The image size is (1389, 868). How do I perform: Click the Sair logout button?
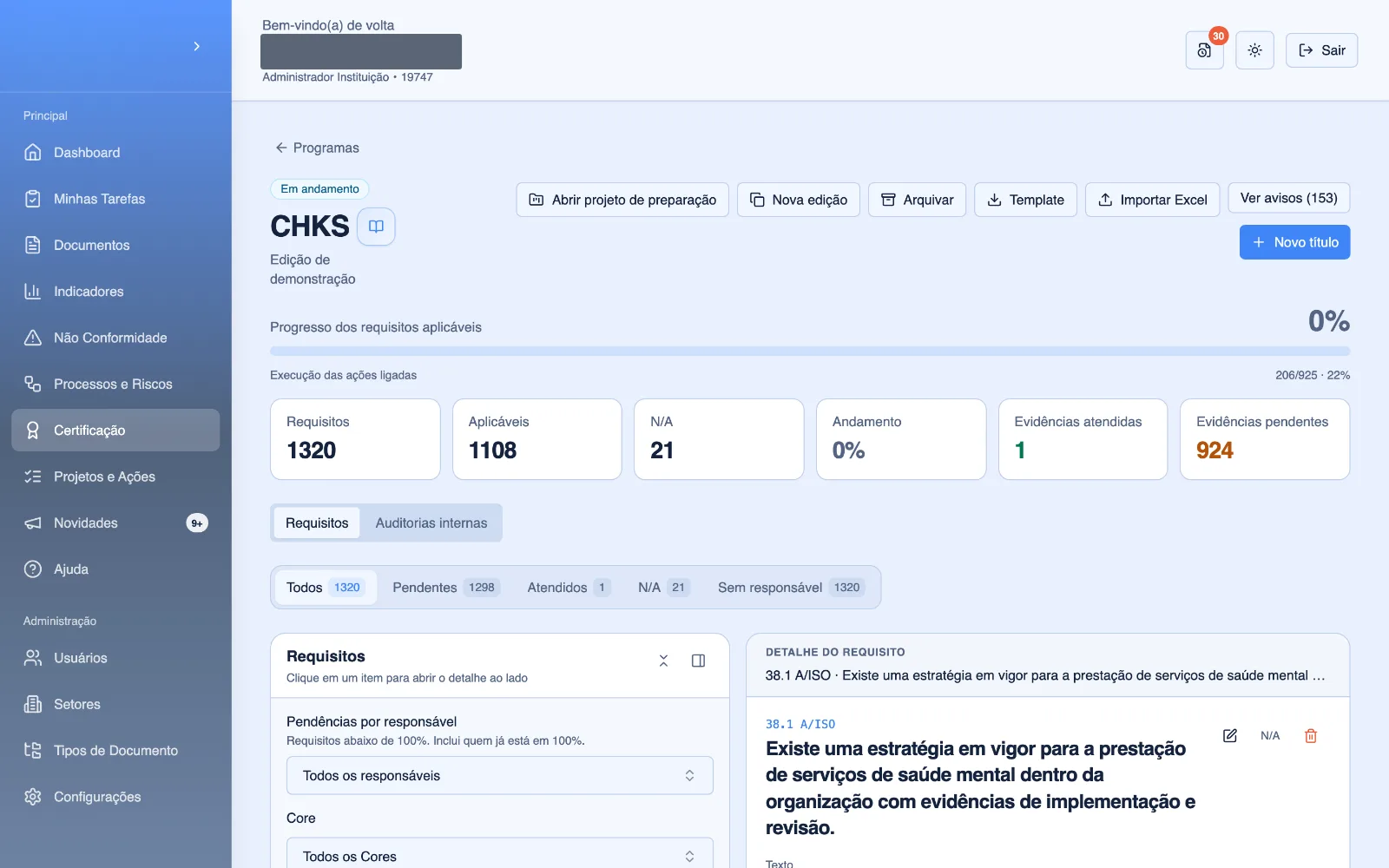pos(1321,50)
